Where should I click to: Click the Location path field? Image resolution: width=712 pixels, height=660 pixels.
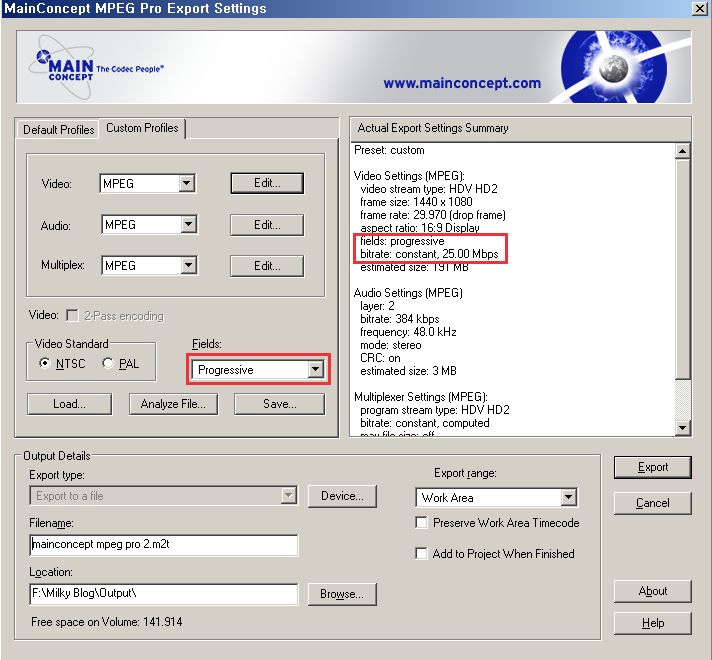coord(163,594)
